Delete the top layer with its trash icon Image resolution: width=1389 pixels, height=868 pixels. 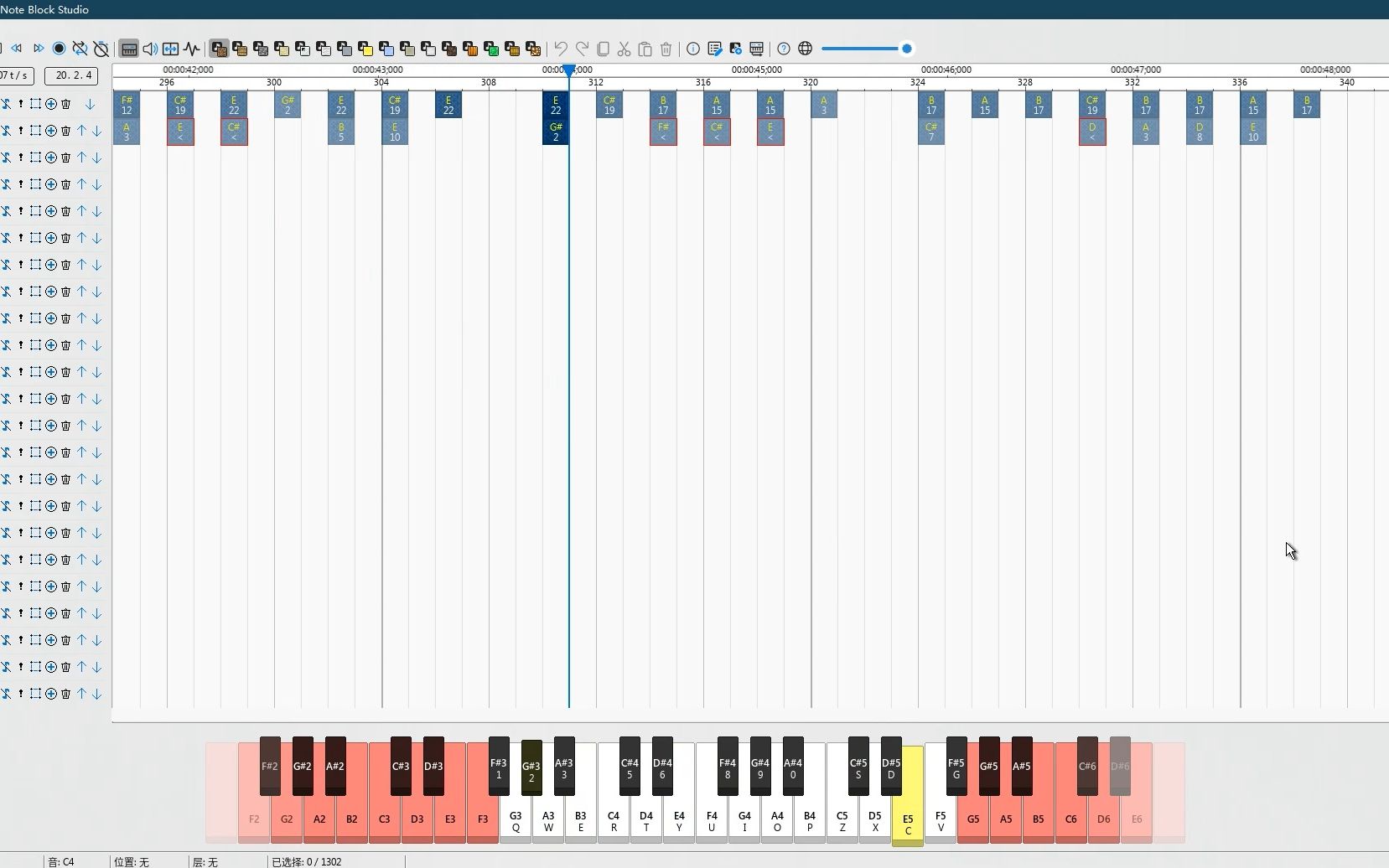coord(66,104)
